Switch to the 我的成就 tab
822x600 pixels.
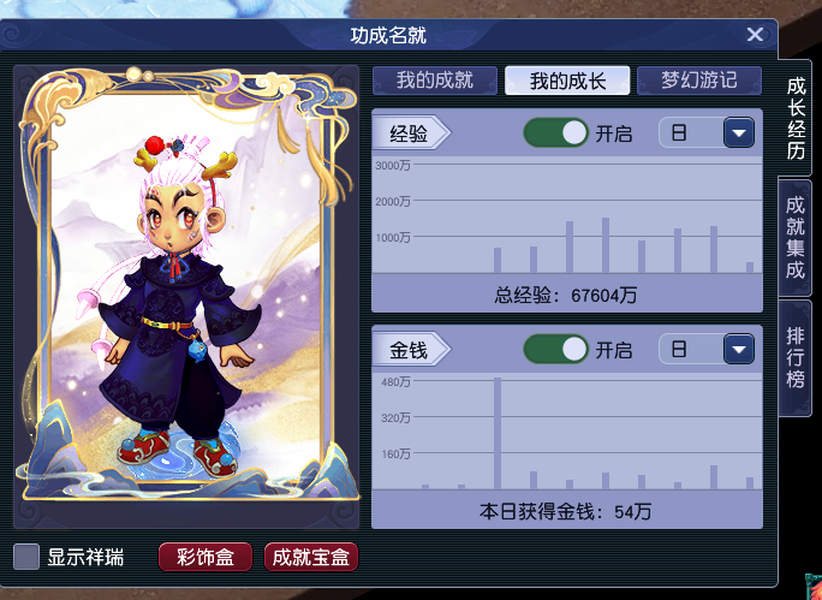(435, 81)
